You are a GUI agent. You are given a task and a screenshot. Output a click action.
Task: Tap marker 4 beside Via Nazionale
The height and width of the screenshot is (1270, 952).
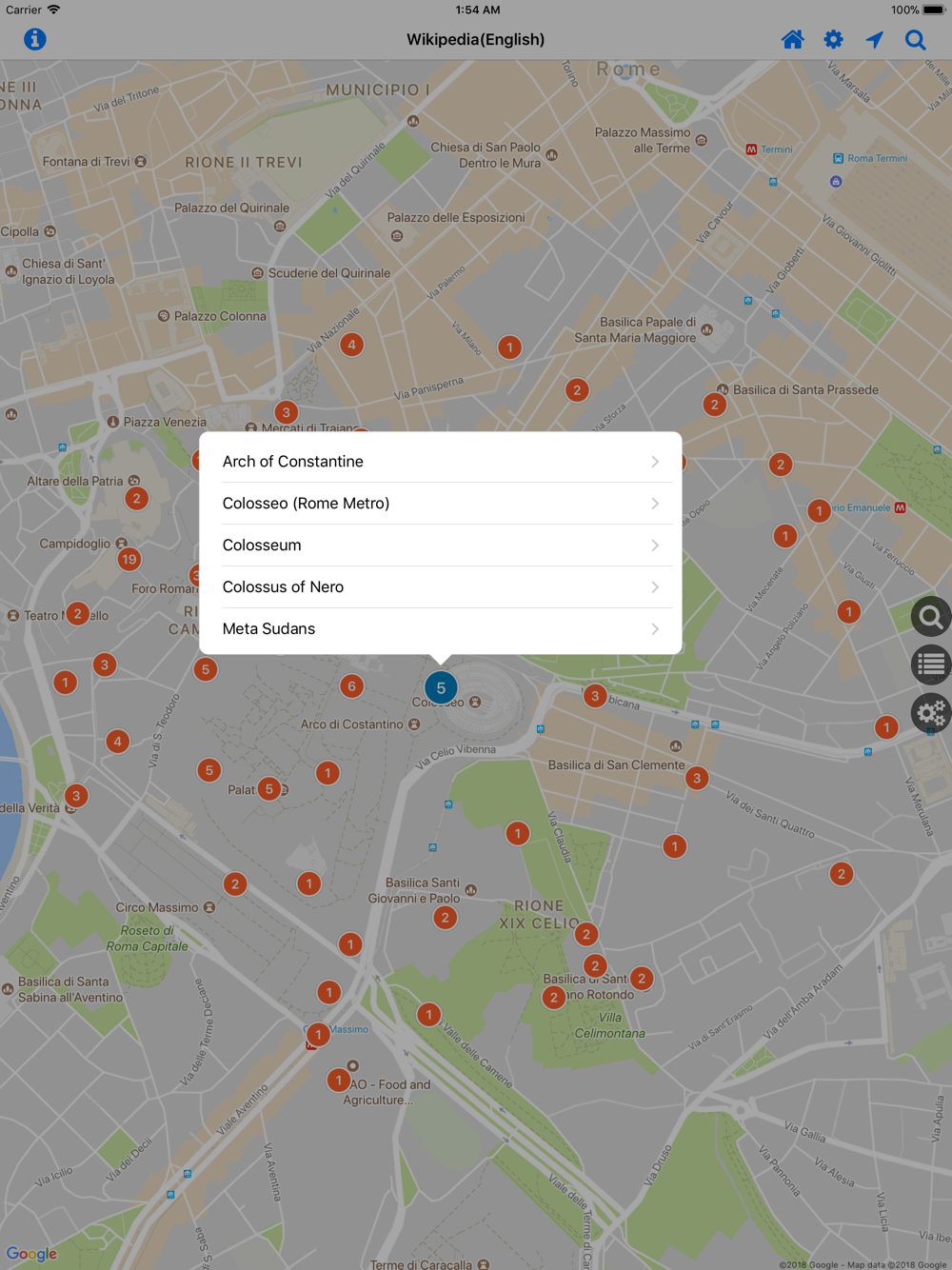tap(351, 345)
